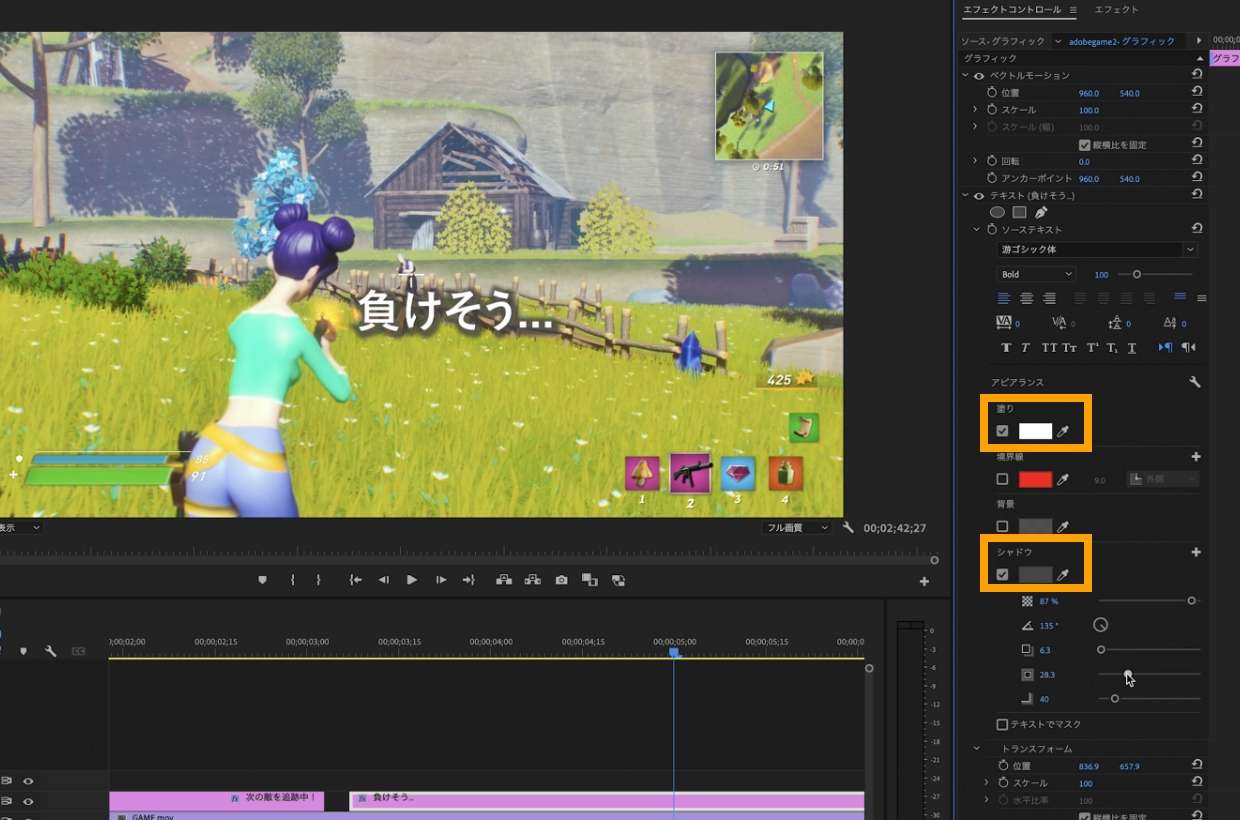Add marker in program monitor

pos(262,580)
